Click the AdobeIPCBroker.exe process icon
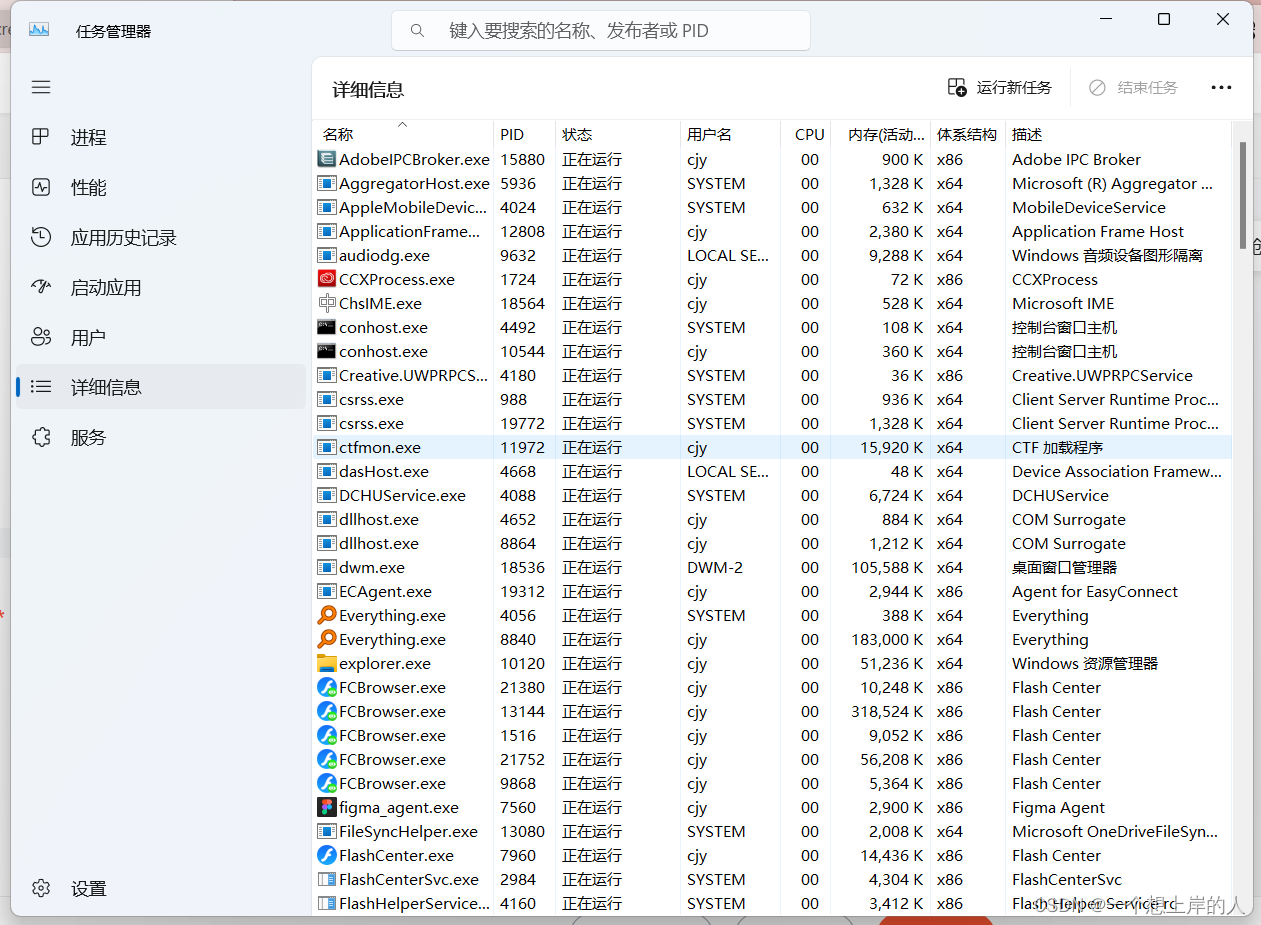The width and height of the screenshot is (1261, 925). click(326, 159)
